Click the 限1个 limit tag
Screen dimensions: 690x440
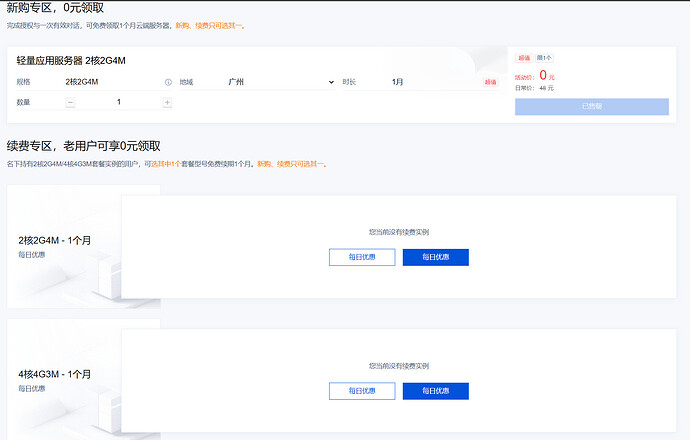pos(544,58)
